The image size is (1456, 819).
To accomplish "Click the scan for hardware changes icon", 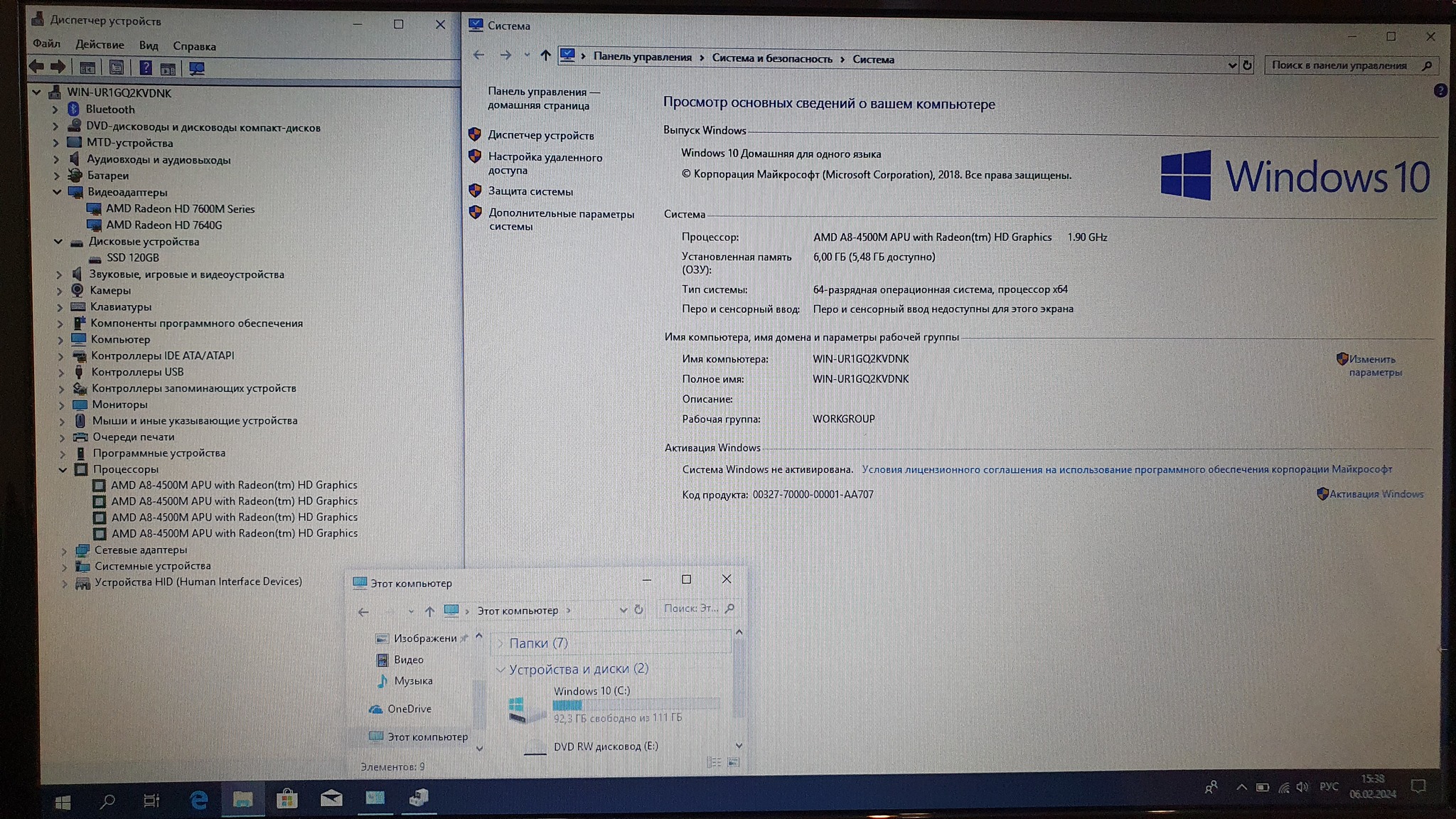I will (197, 68).
